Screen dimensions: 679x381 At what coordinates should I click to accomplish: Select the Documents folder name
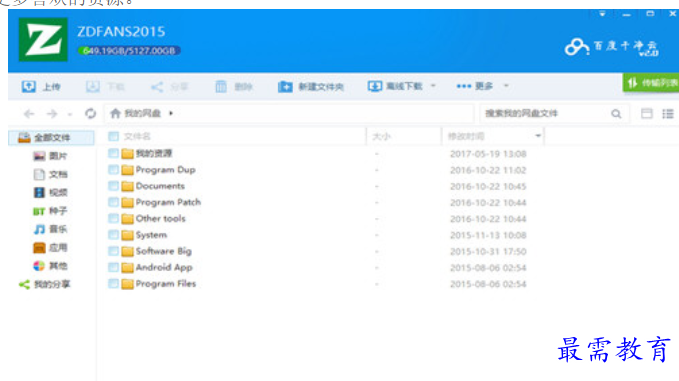[x=160, y=186]
